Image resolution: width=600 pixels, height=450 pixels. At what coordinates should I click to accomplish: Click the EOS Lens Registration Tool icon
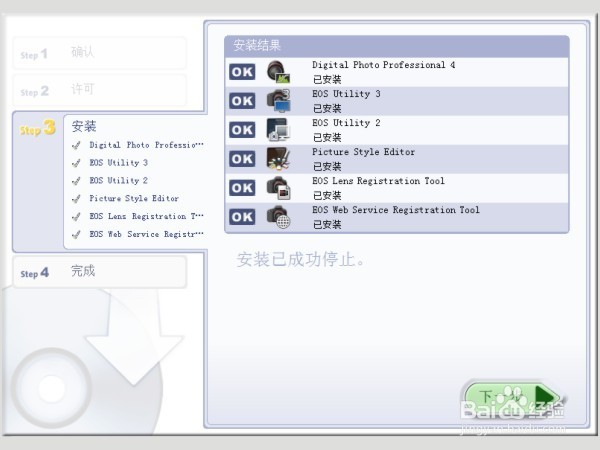click(x=278, y=188)
